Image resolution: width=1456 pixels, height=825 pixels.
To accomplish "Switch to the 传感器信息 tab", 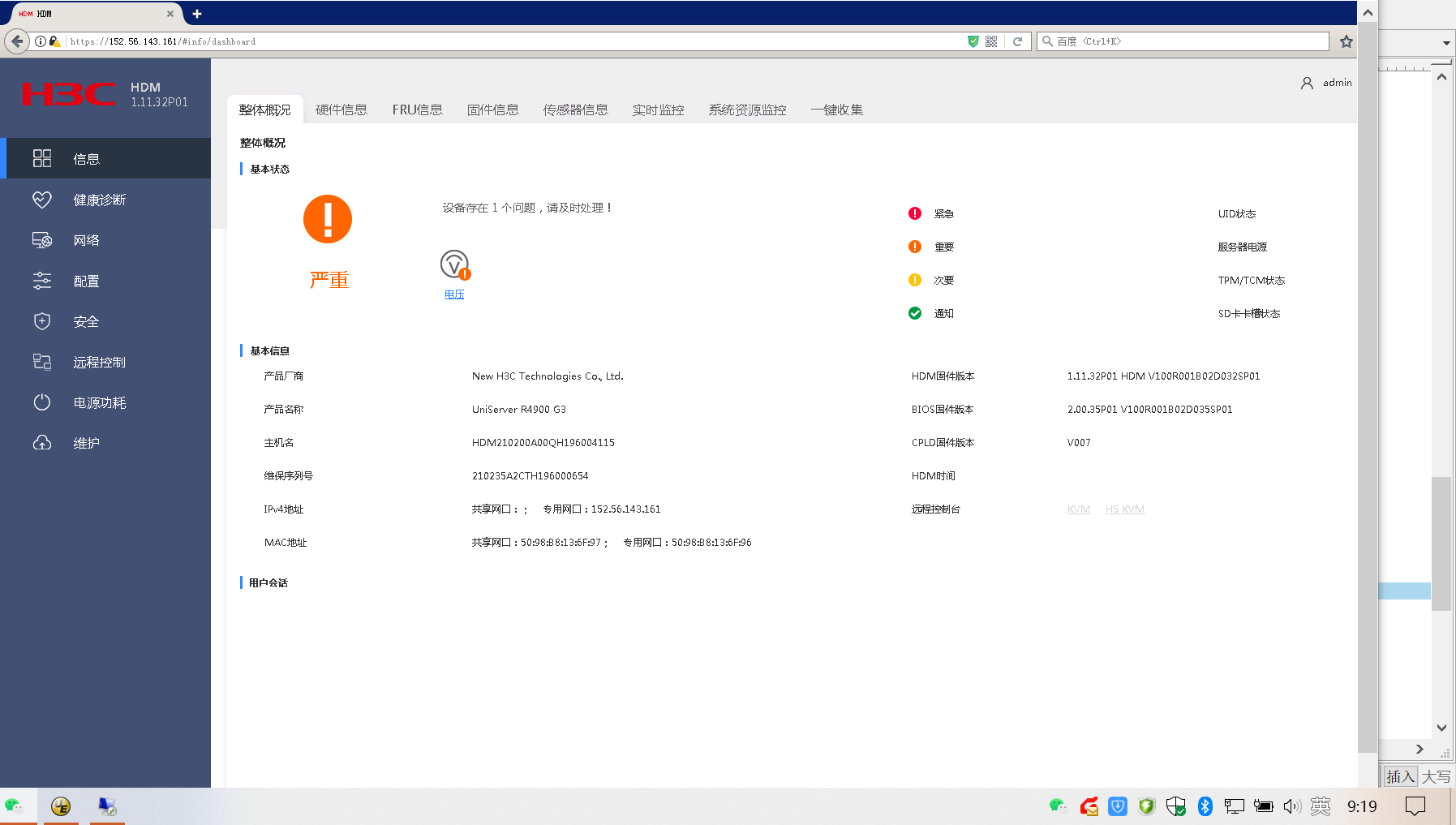I will click(x=576, y=110).
